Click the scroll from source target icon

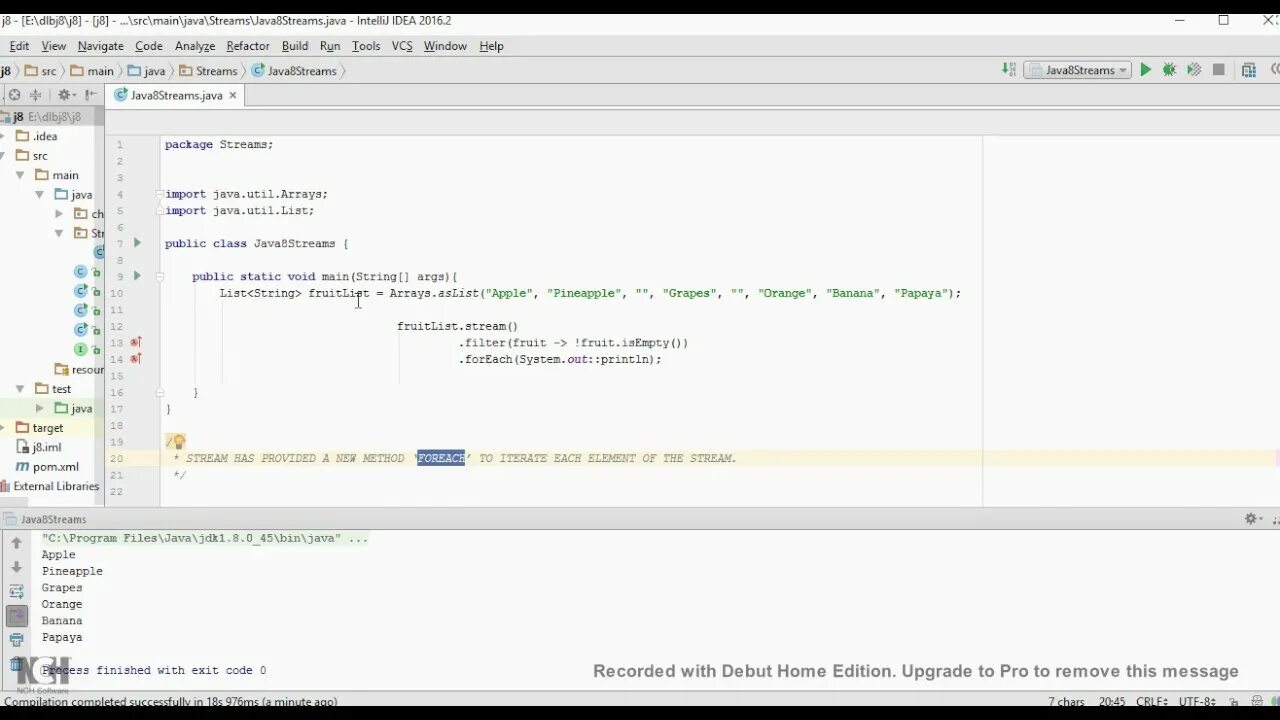pos(14,95)
